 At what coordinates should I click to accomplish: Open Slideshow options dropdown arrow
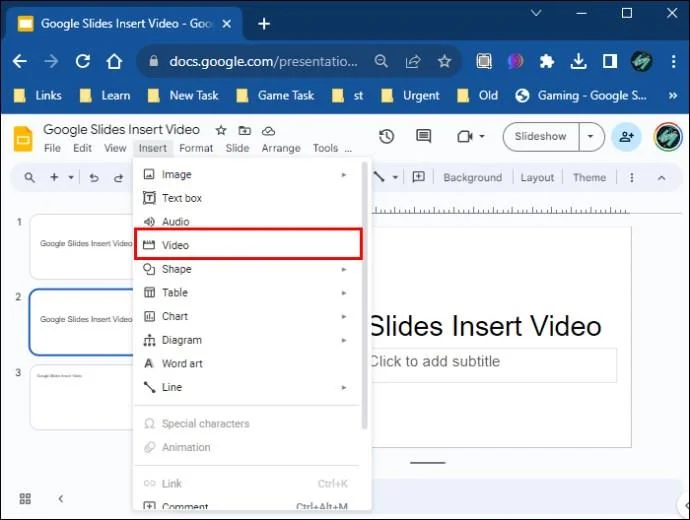coord(591,136)
